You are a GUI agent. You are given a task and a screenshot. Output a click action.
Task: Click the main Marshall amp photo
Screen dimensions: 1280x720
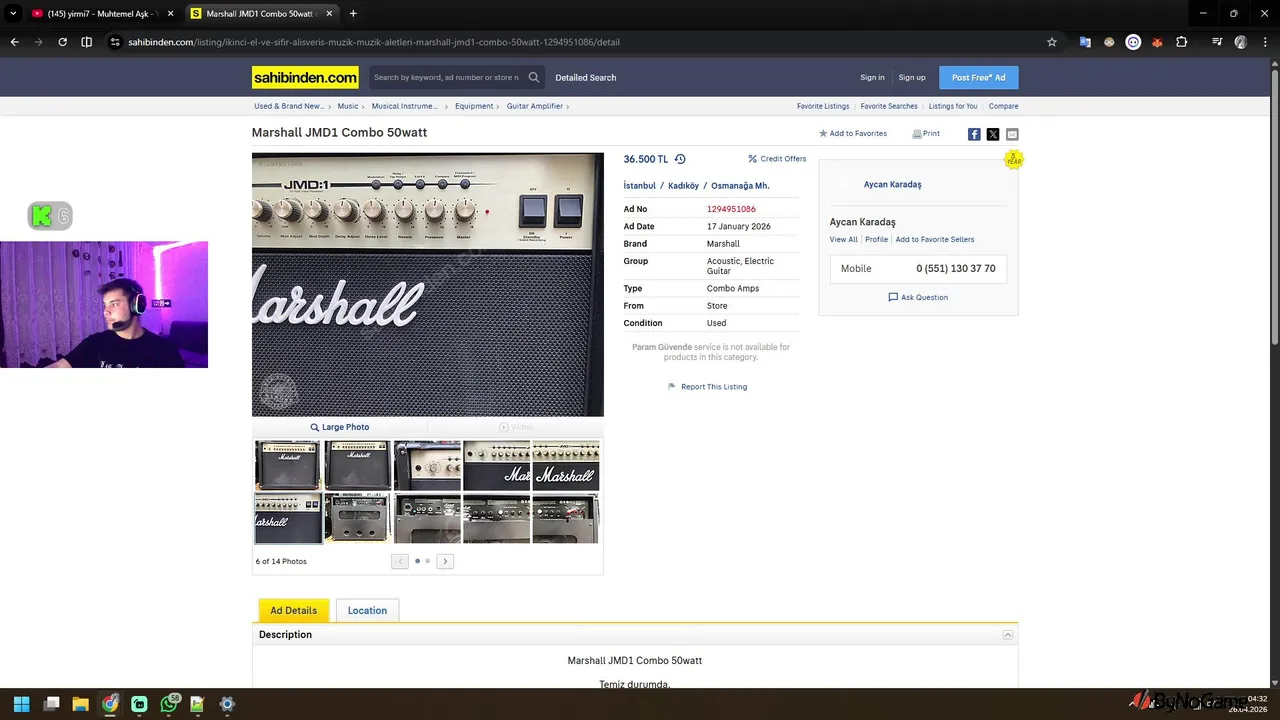tap(428, 285)
